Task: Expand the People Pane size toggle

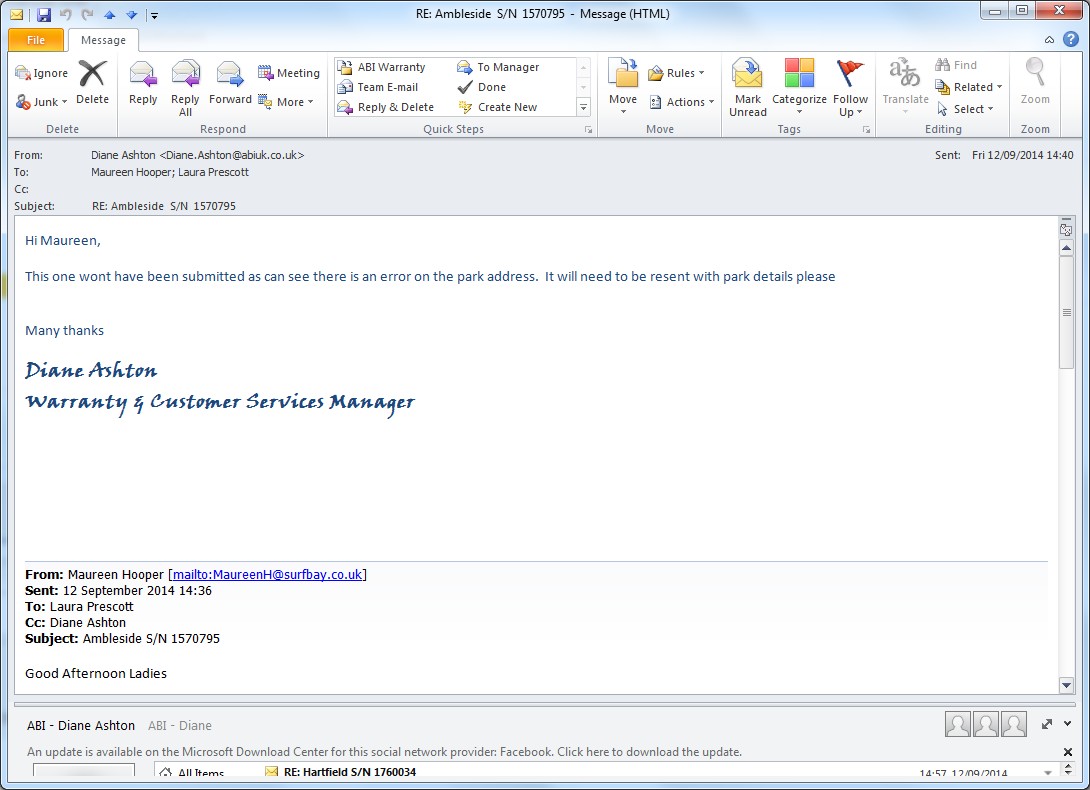Action: (x=1047, y=724)
